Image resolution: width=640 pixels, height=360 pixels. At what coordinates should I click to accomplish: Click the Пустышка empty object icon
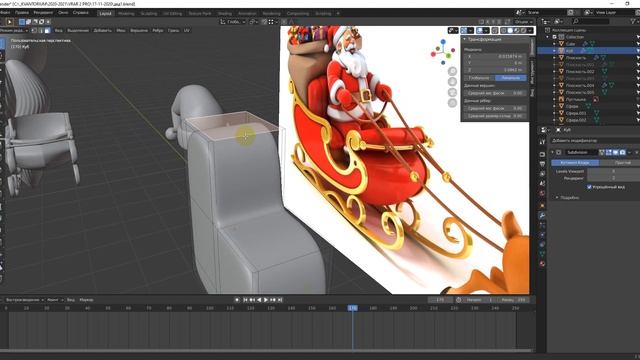point(561,99)
